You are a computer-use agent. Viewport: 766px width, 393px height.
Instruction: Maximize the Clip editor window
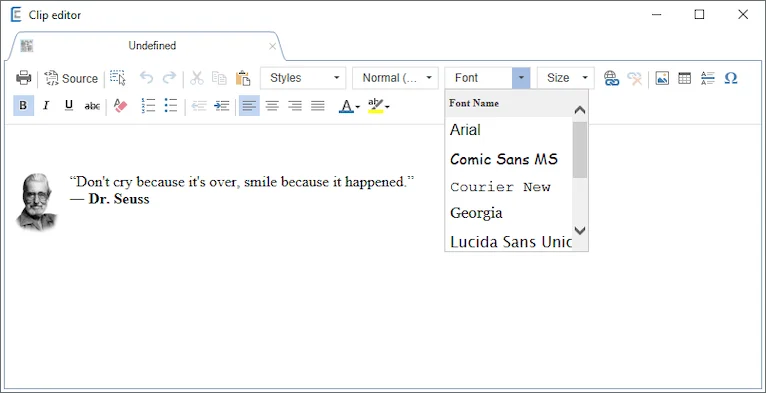point(700,15)
